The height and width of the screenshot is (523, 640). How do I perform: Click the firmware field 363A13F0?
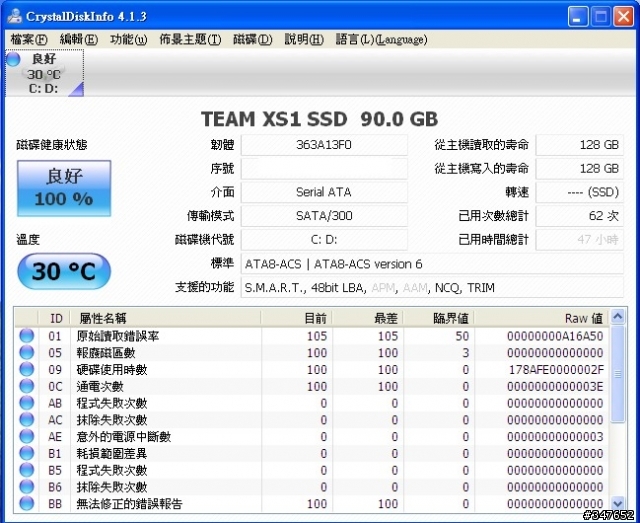pos(324,145)
